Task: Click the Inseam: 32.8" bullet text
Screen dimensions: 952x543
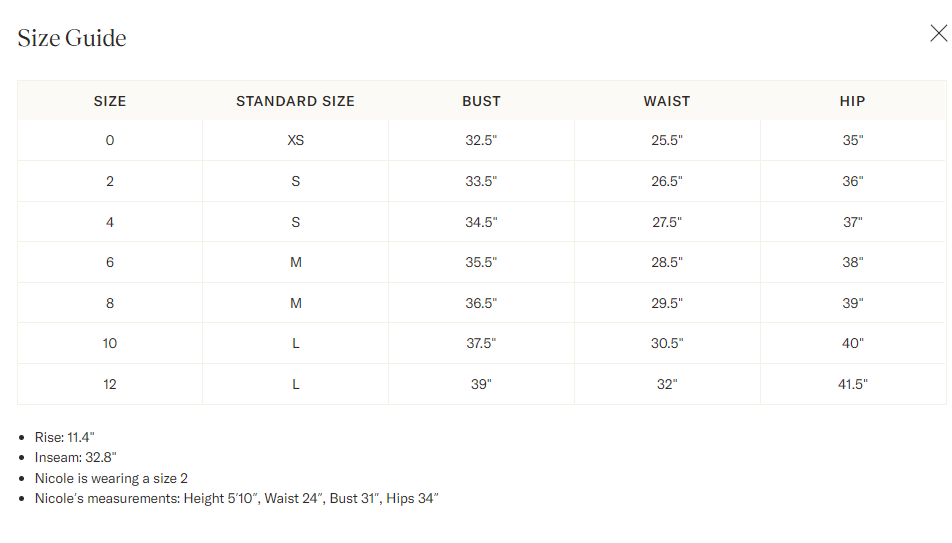Action: (75, 457)
